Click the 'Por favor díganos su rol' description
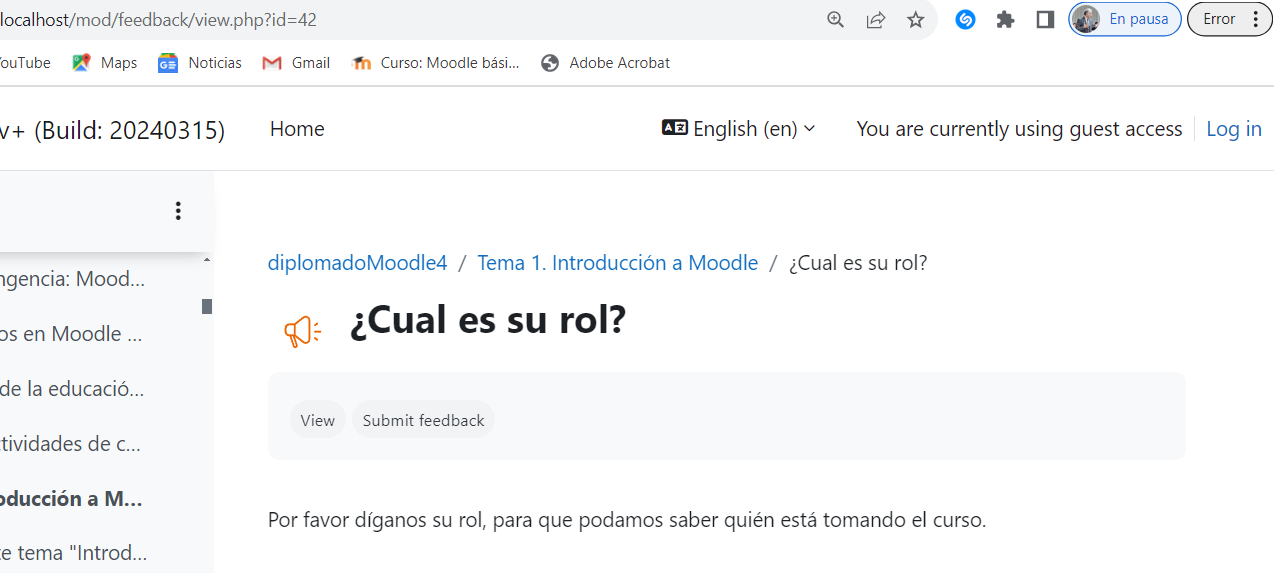The width and height of the screenshot is (1274, 573). [x=627, y=520]
